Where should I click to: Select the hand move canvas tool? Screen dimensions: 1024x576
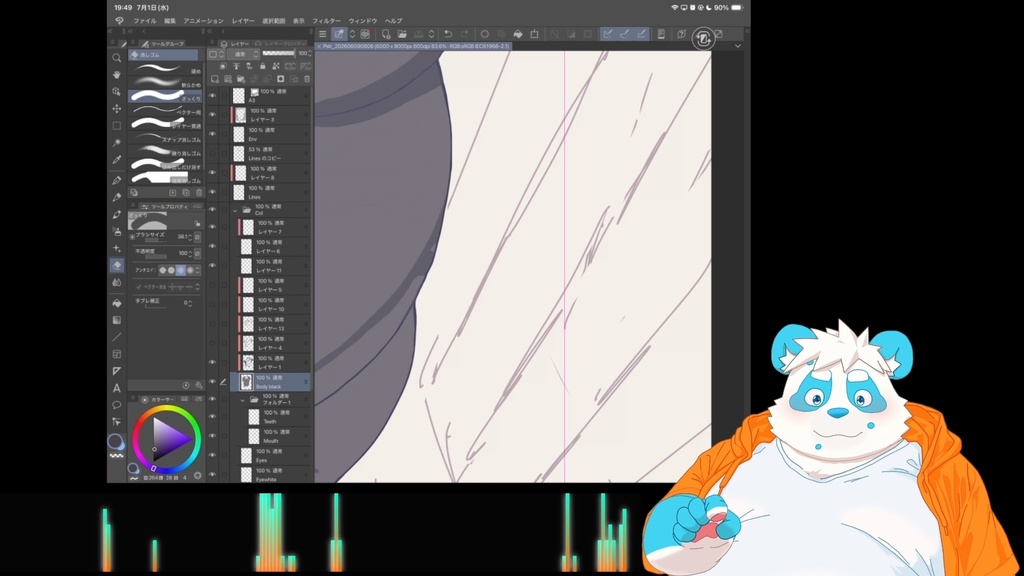117,75
